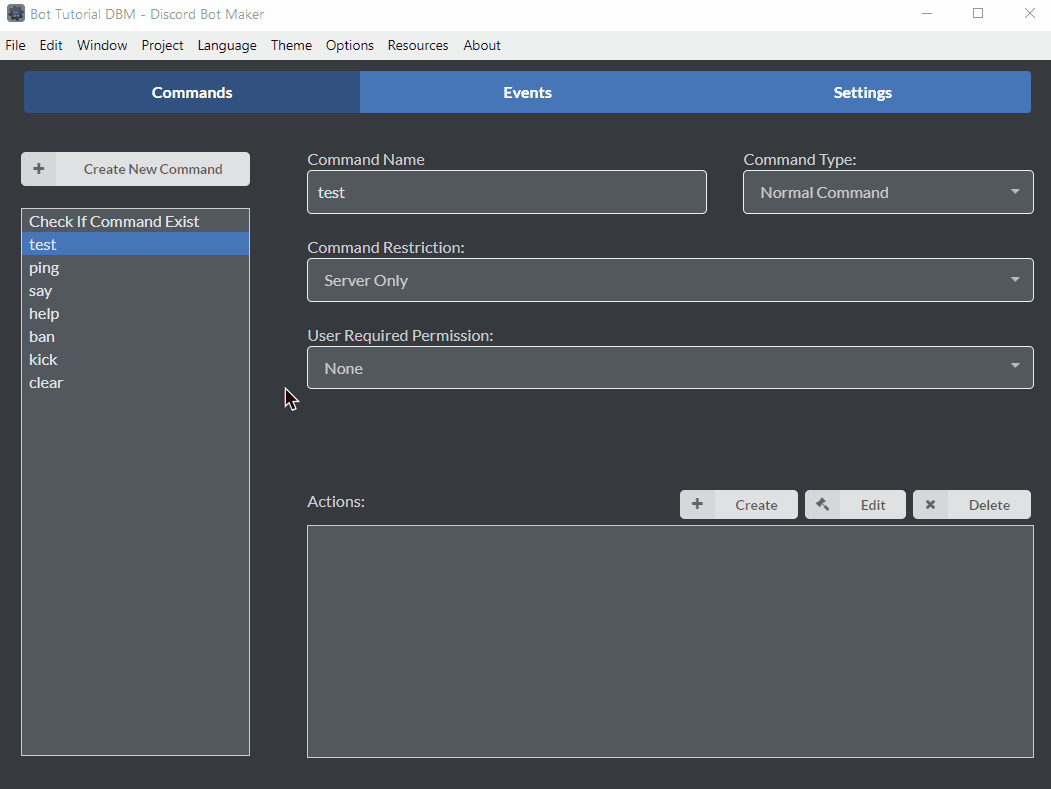
Task: Open the Resources menu
Action: coord(418,46)
